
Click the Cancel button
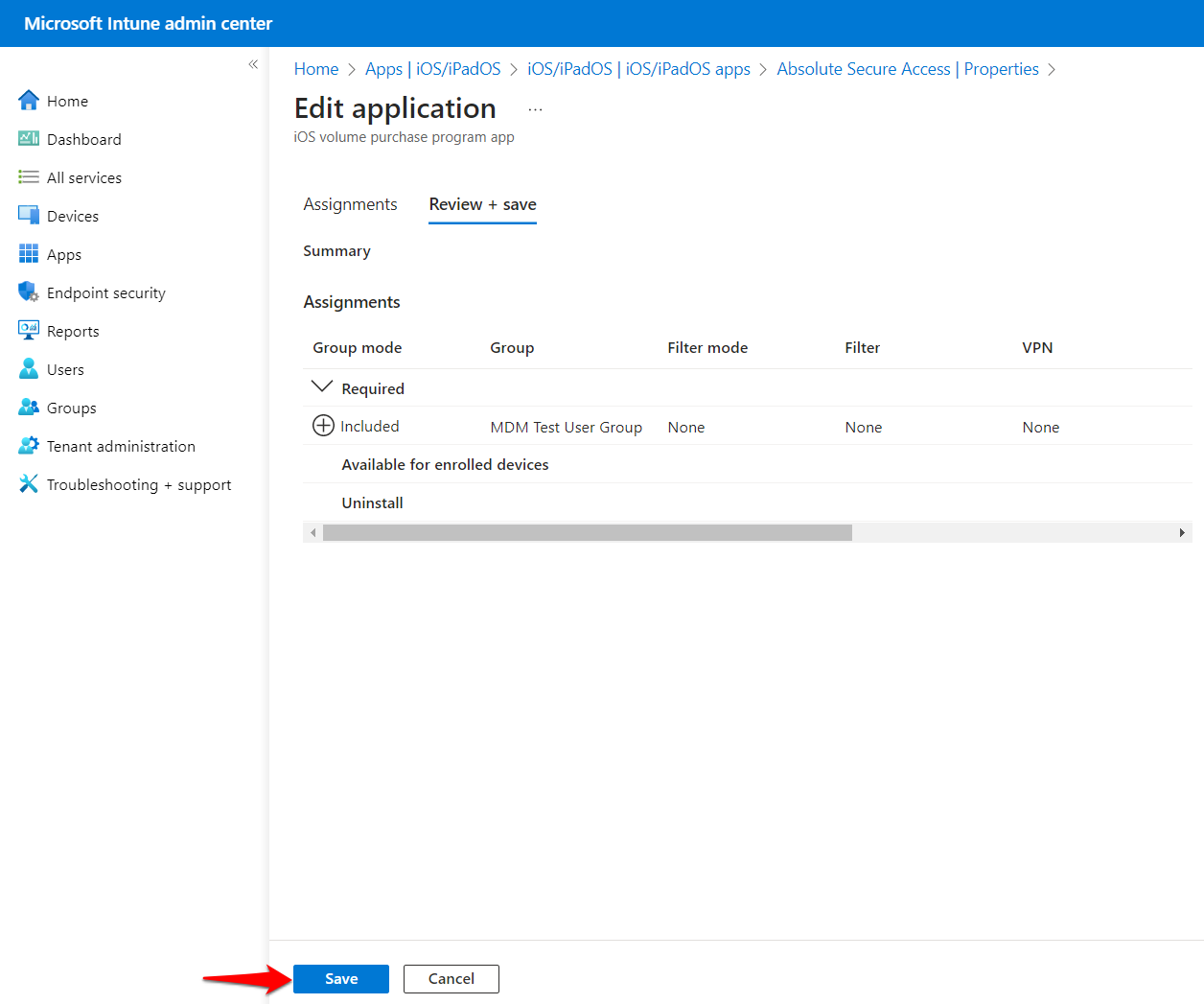pos(451,979)
